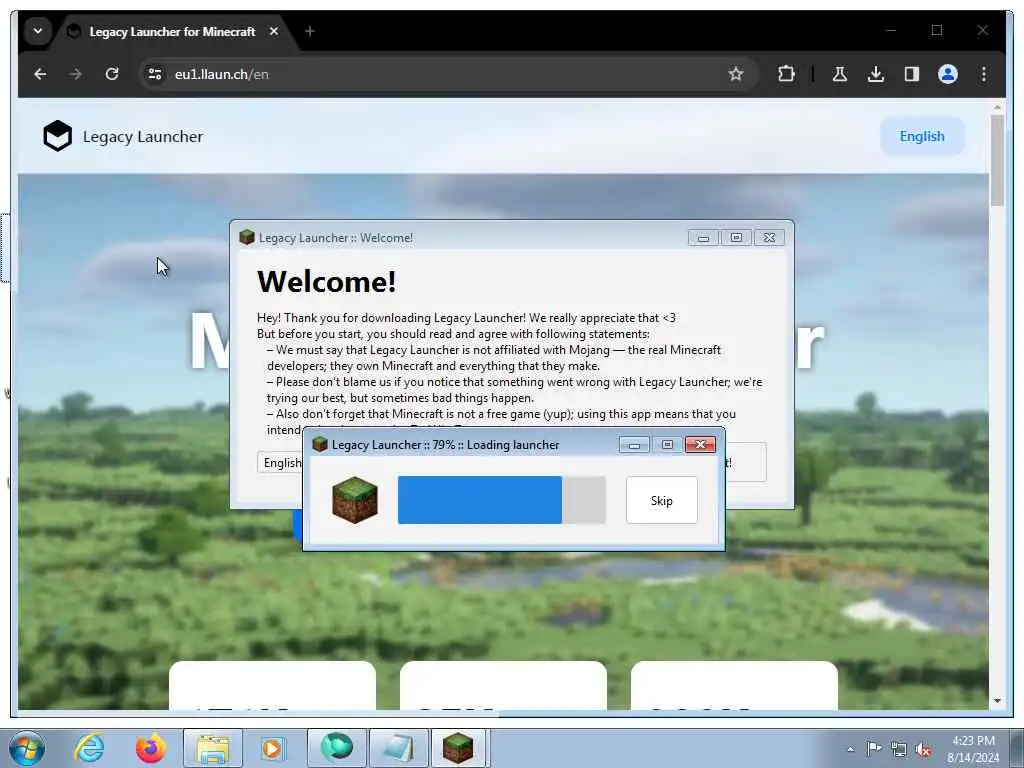Open the Action Center flag icon

(874, 749)
